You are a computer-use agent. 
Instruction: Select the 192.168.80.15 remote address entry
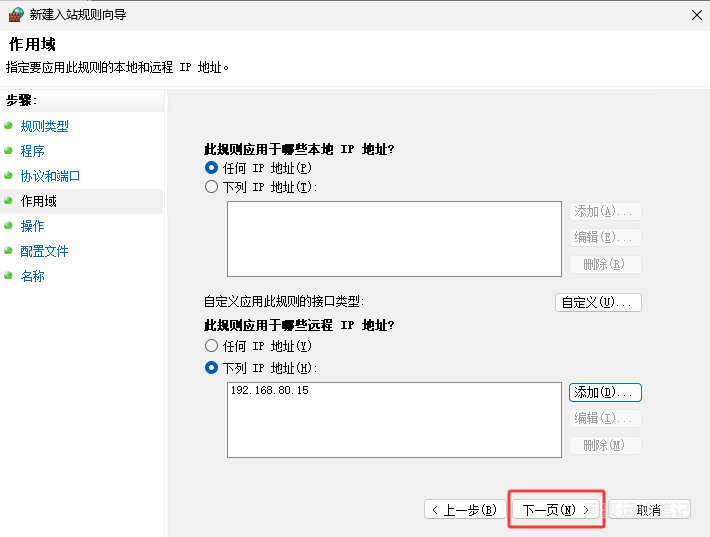(x=270, y=390)
